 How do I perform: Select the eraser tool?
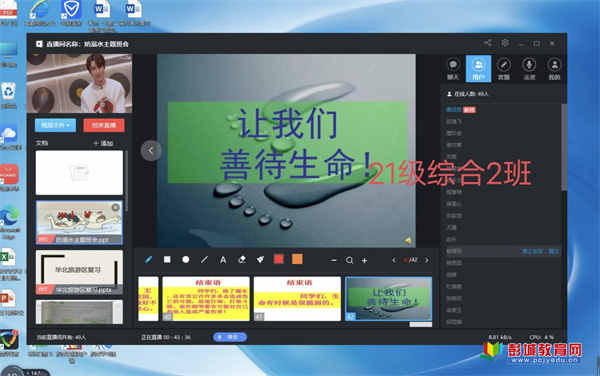tap(241, 260)
